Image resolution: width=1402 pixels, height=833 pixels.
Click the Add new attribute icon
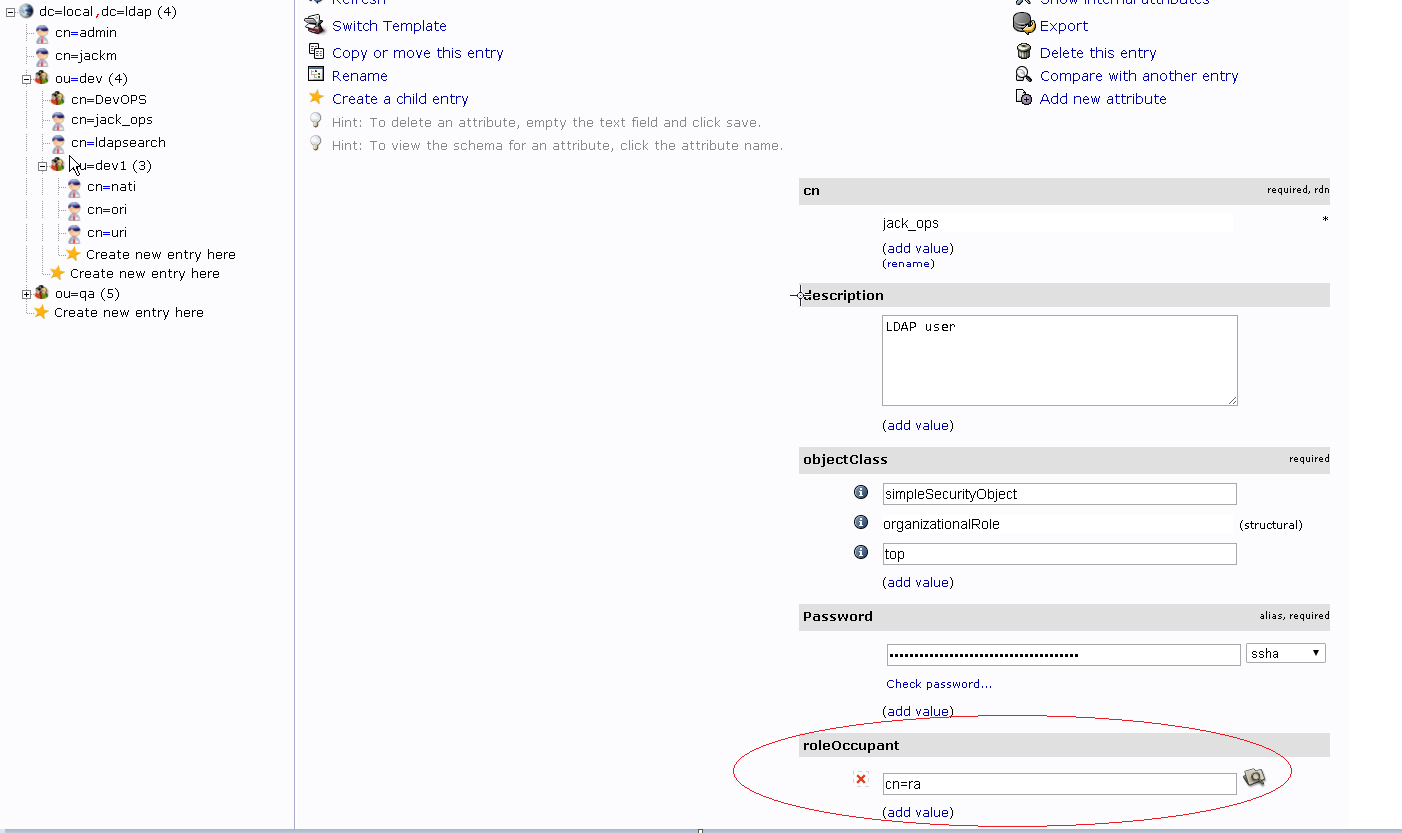(x=1024, y=98)
